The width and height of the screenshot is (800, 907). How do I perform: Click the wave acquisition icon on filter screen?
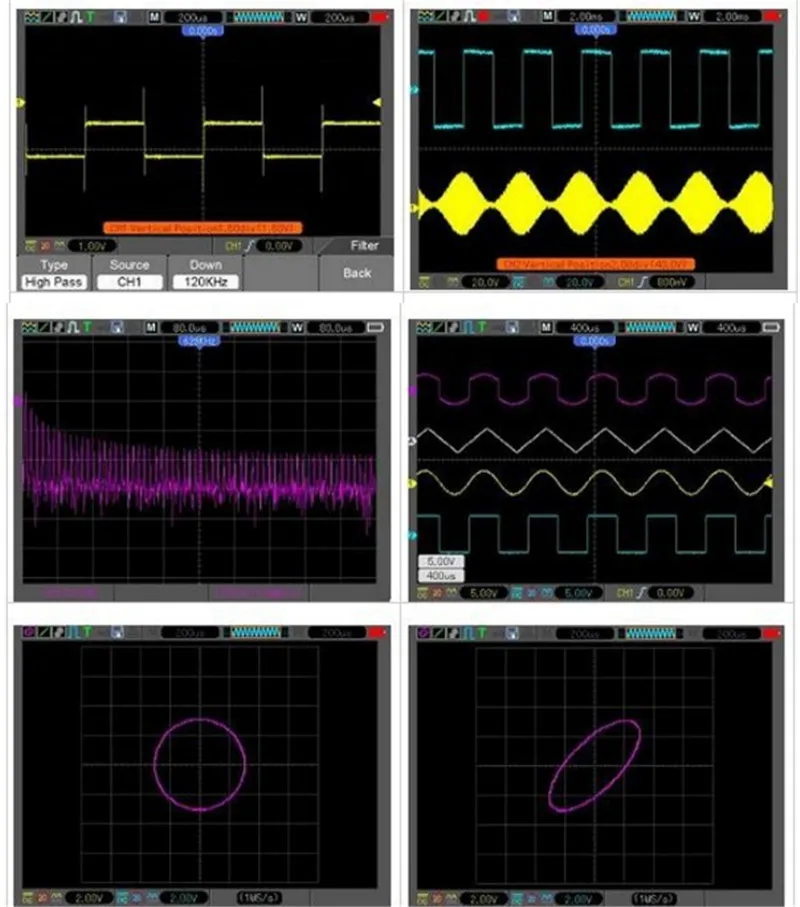pyautogui.click(x=31, y=17)
